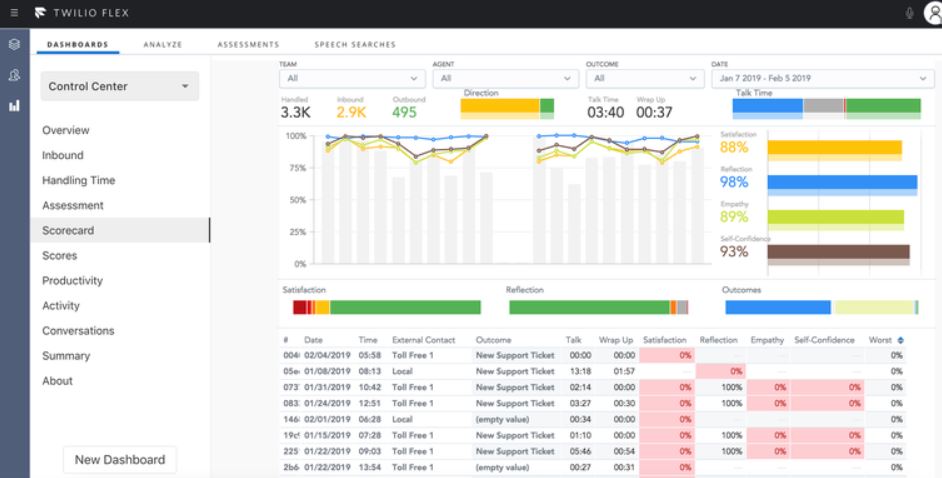Screen dimensions: 942x478
Task: Click the green segment of Reflection distribution bar
Action: [589, 307]
